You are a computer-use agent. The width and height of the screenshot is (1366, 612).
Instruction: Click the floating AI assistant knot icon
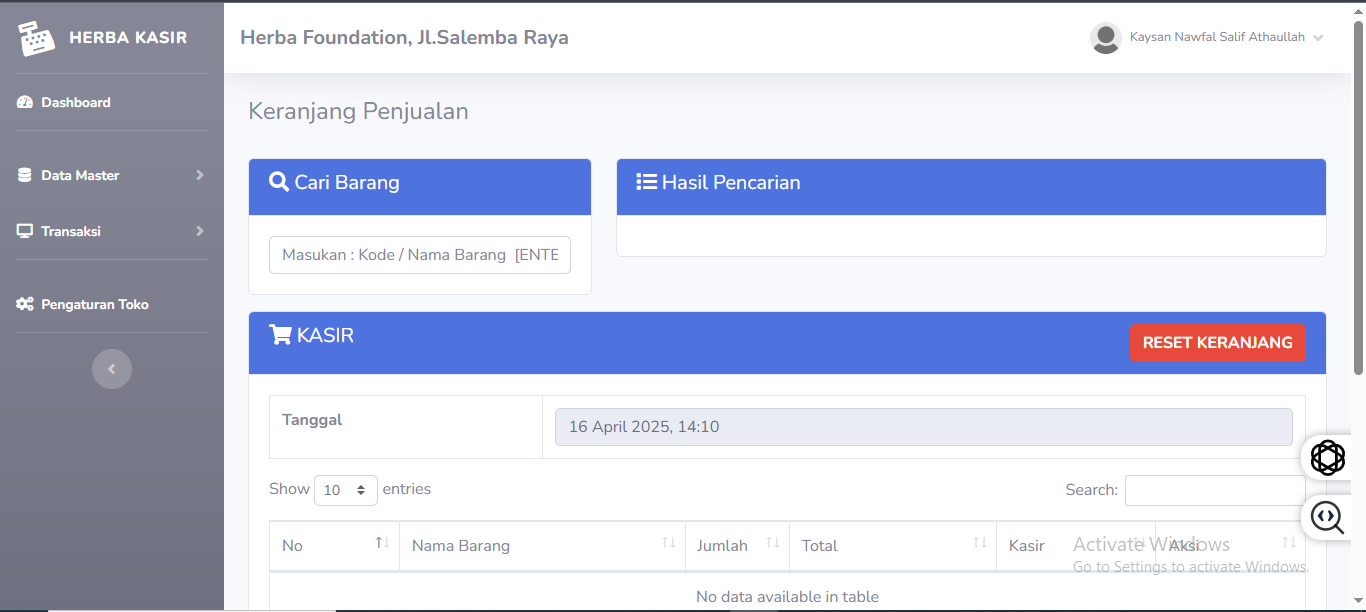tap(1328, 458)
